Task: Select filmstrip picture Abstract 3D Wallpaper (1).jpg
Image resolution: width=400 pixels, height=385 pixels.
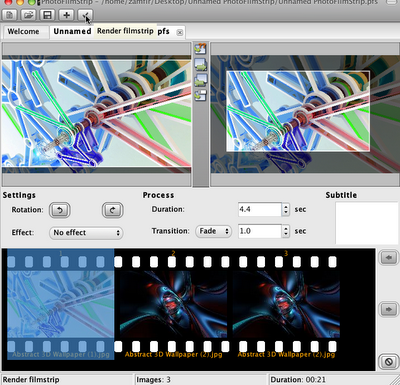Action: pos(61,304)
